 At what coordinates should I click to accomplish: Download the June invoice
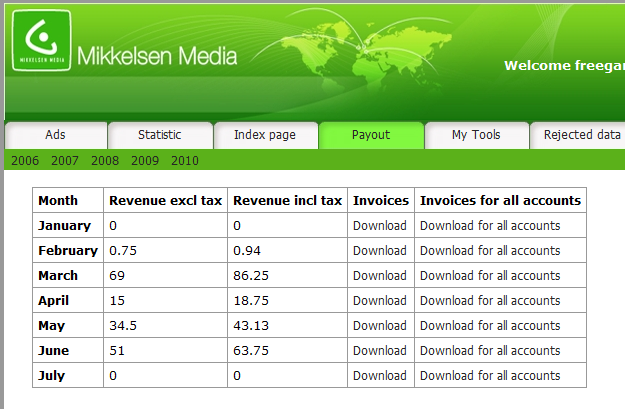(x=380, y=351)
